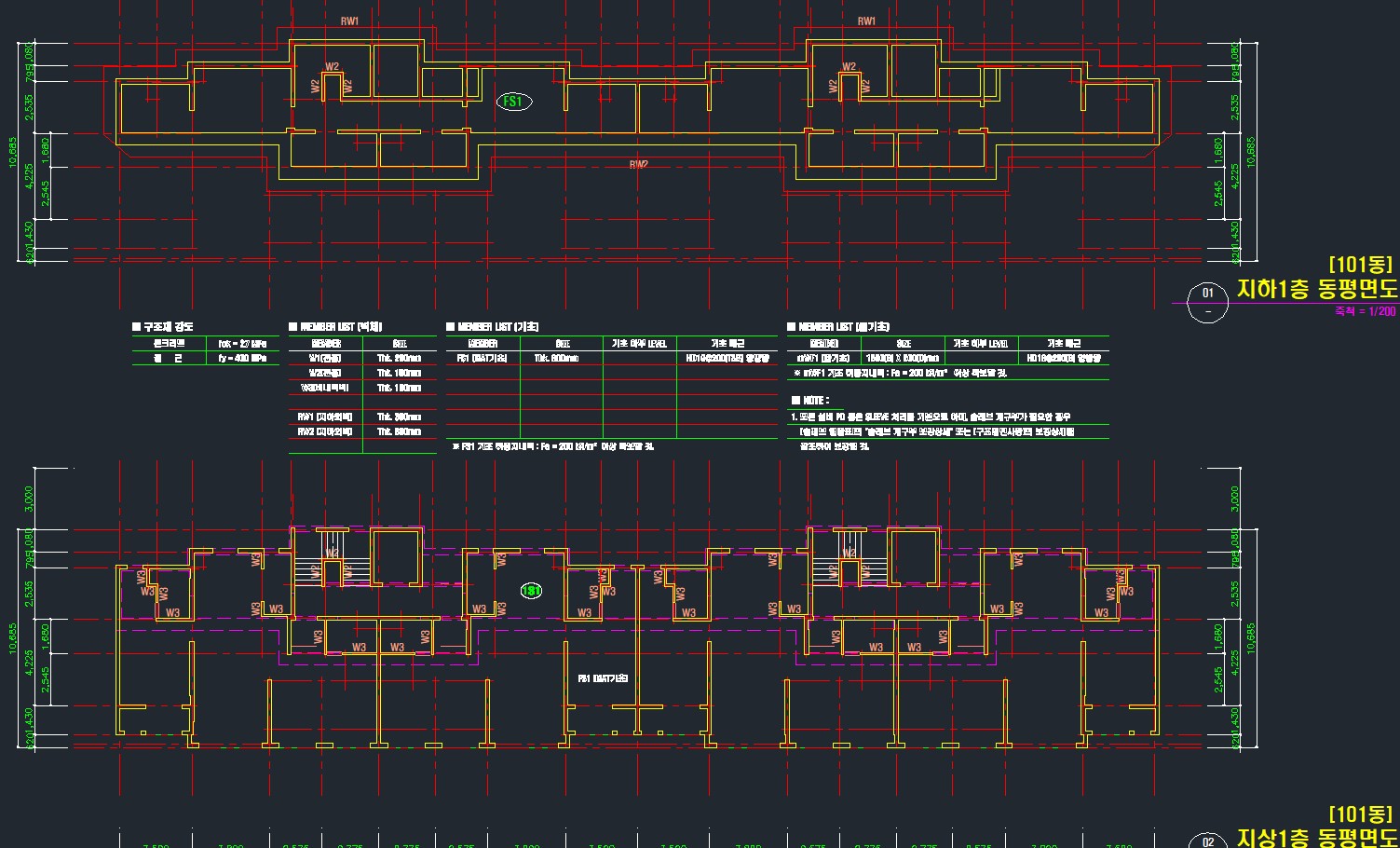Select the FS1 (MAT기초) text in lower plan

pyautogui.click(x=603, y=678)
